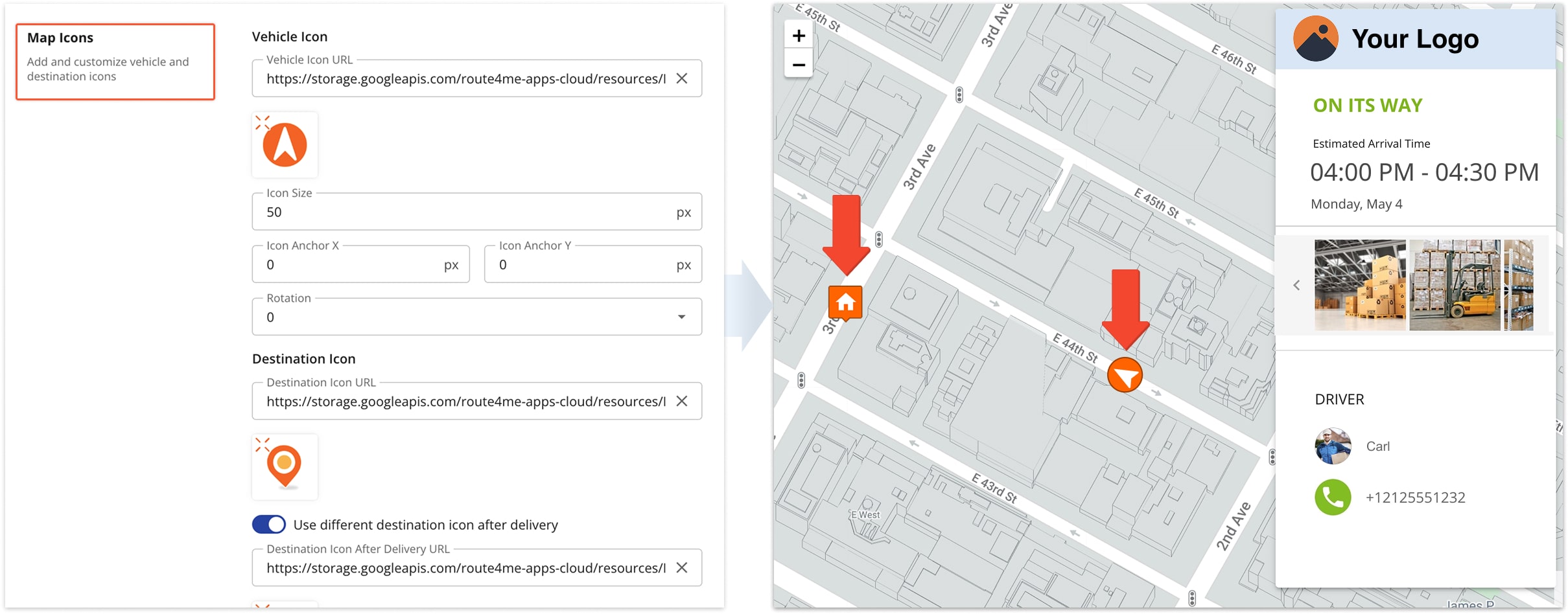Screen dimensions: 1568x614
Task: Click the orange vehicle marker on map
Action: coord(1125,375)
